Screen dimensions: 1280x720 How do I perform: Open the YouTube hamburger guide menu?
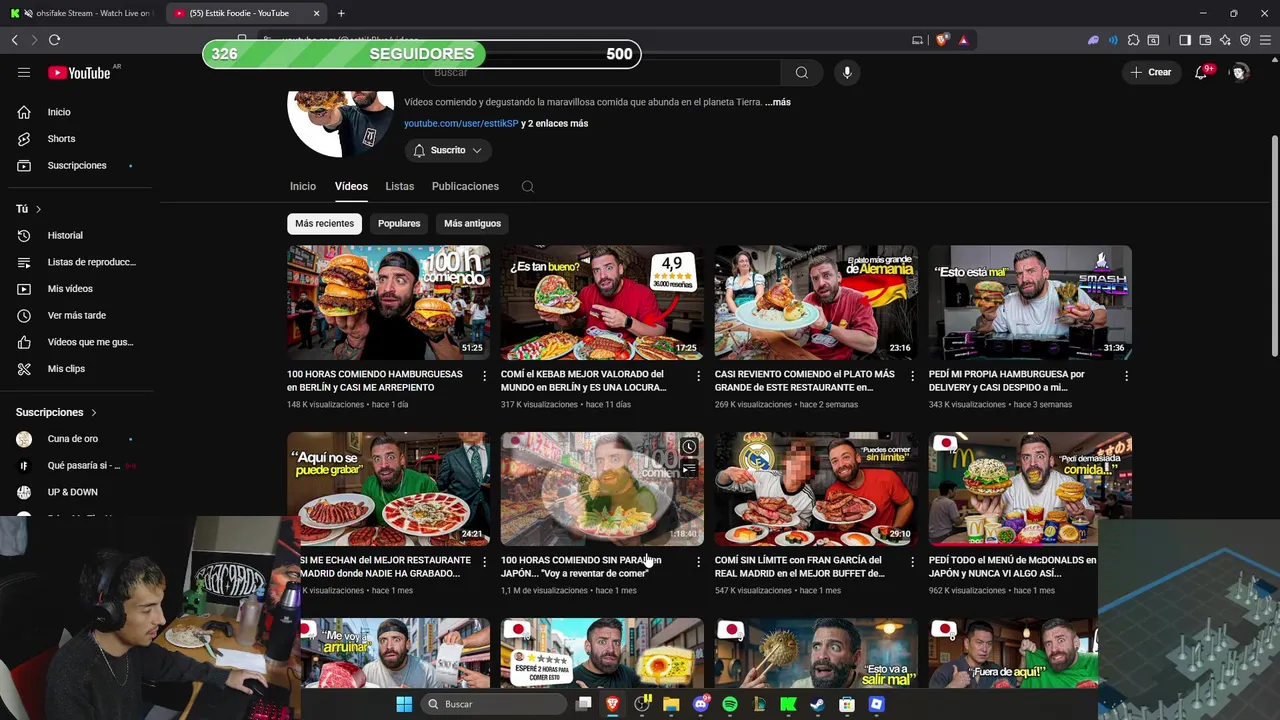point(24,72)
